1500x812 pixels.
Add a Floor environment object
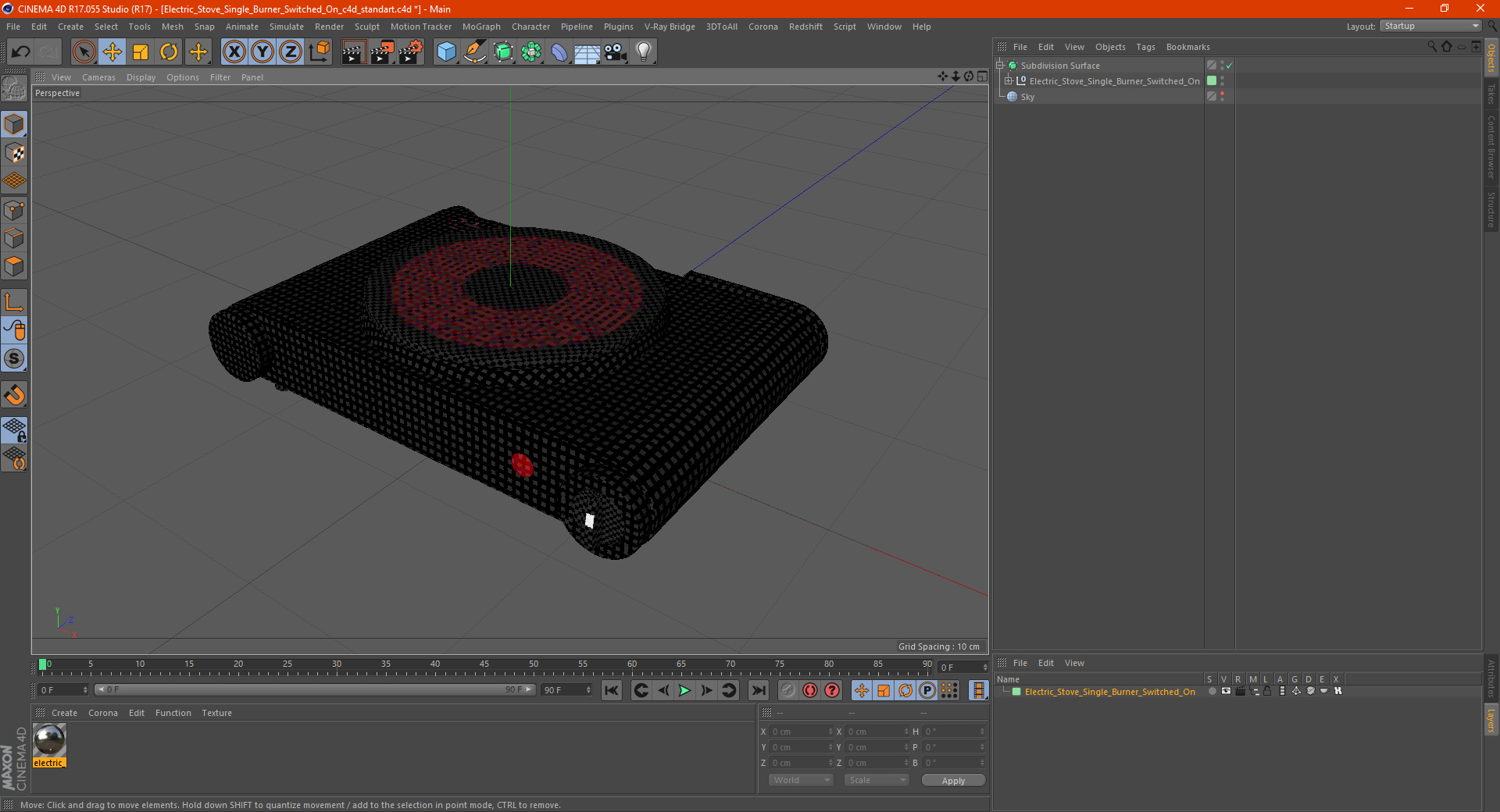tap(587, 52)
